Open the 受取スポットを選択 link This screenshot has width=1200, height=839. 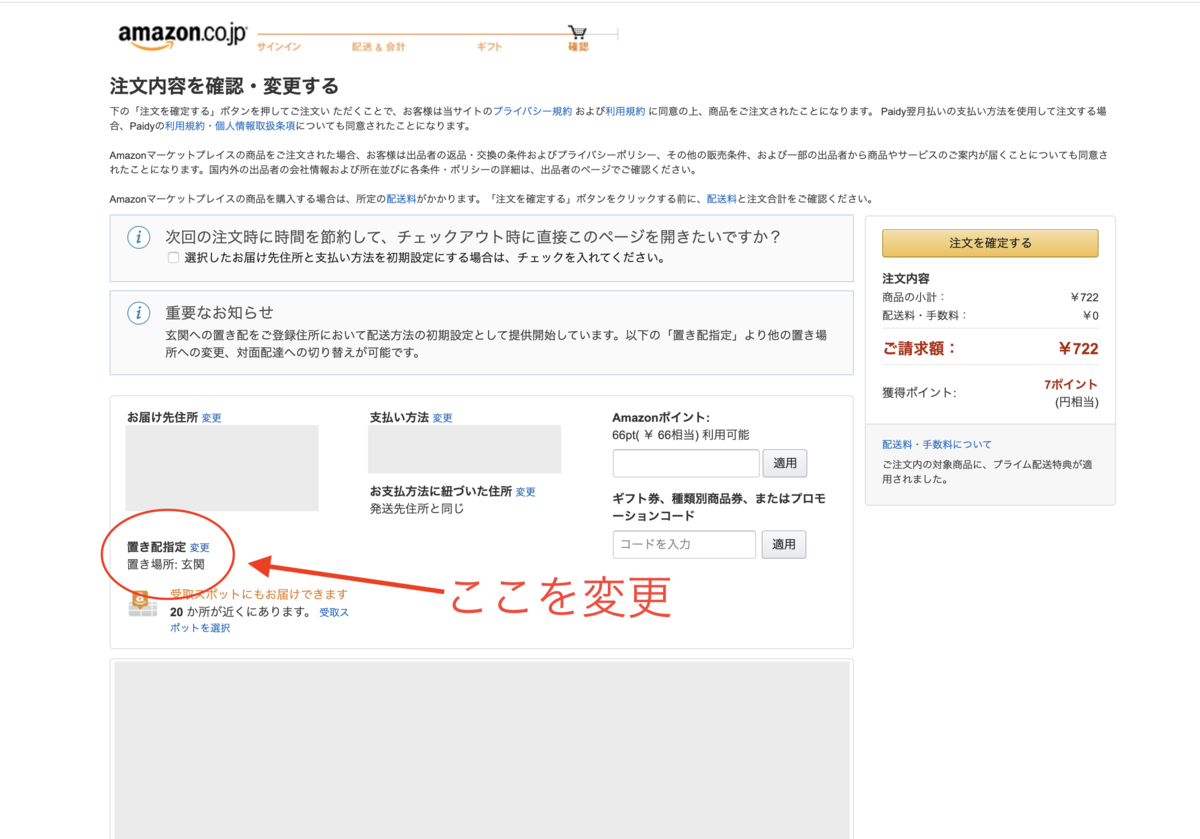(x=259, y=620)
